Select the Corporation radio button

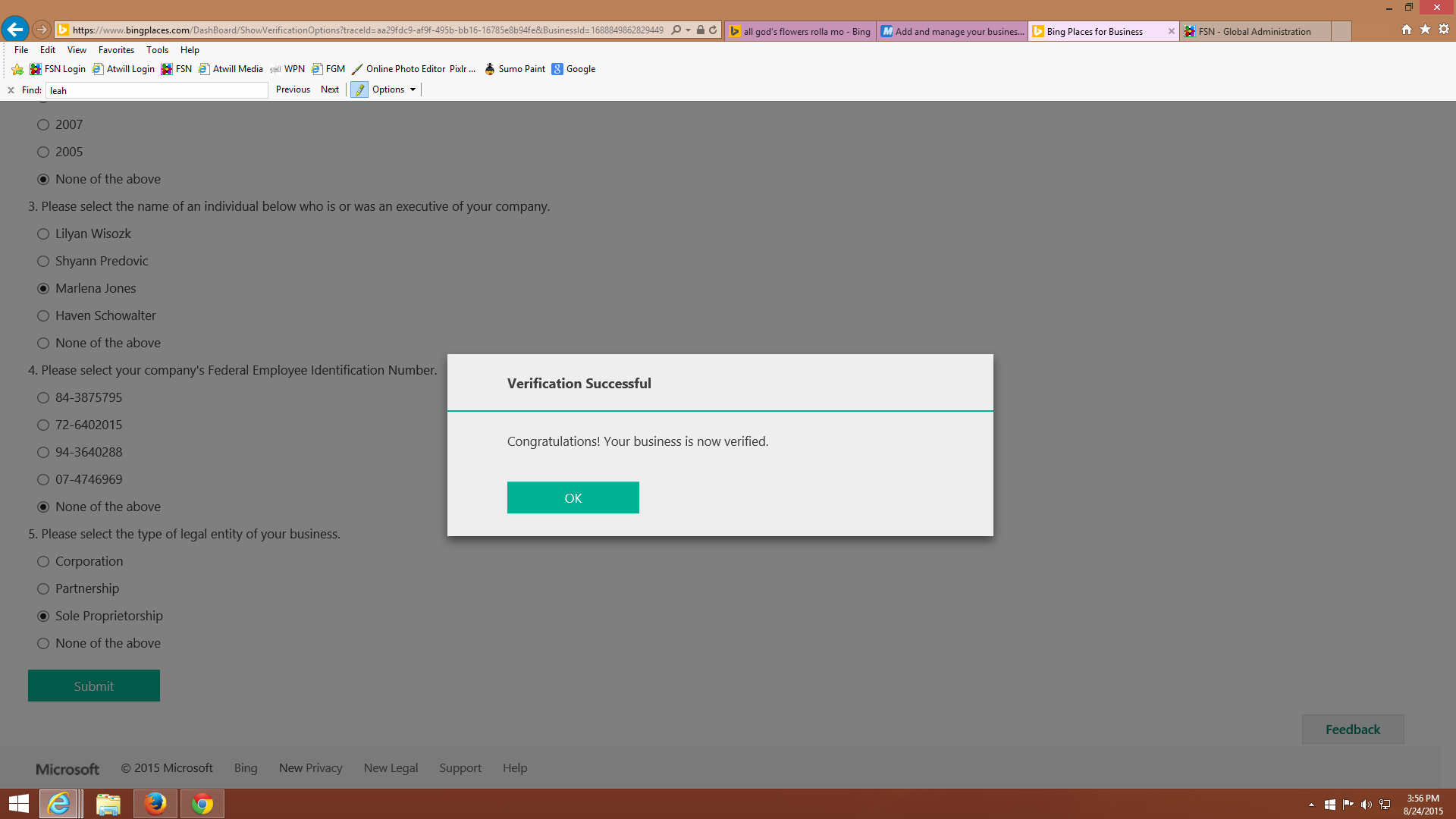click(43, 561)
